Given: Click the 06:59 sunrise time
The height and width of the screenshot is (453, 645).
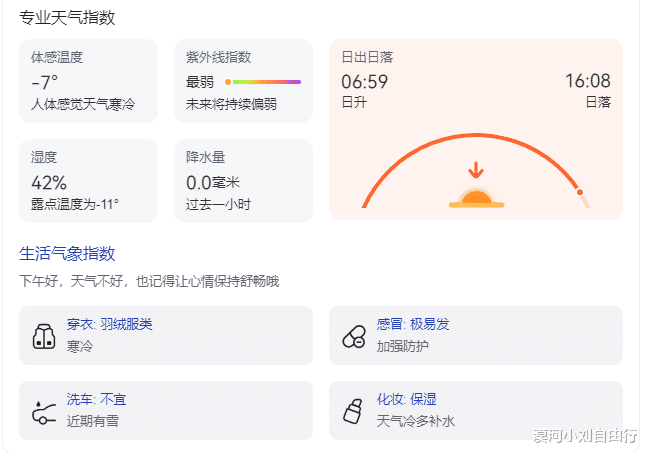Looking at the screenshot, I should tap(365, 81).
